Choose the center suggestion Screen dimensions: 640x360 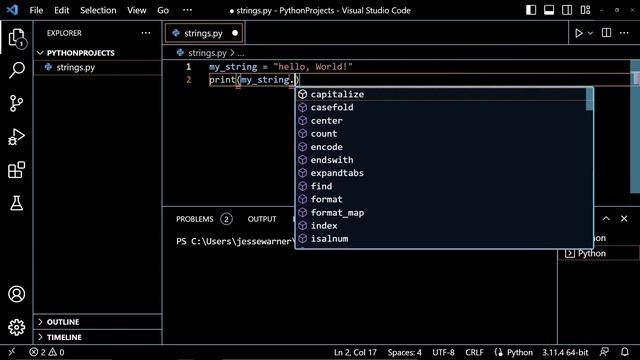(x=441, y=121)
